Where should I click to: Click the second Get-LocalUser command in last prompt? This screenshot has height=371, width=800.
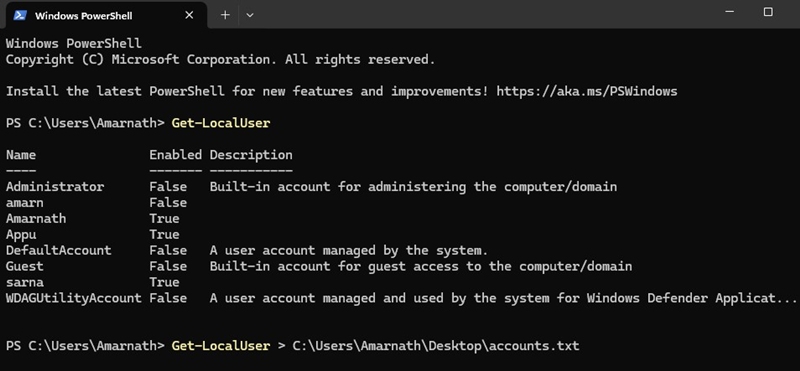click(x=220, y=346)
